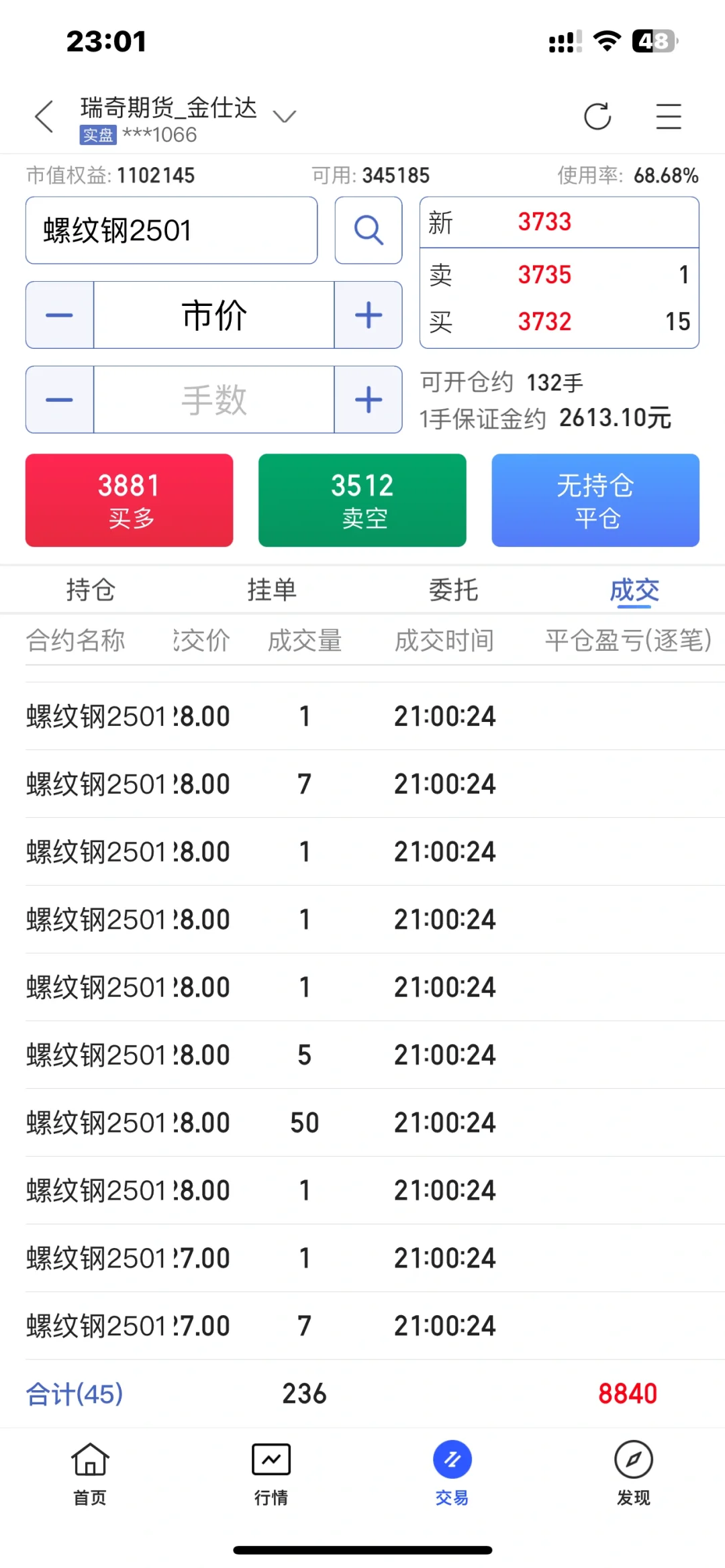Tap the margin 2613.10元 text
This screenshot has width=725, height=1568.
615,418
